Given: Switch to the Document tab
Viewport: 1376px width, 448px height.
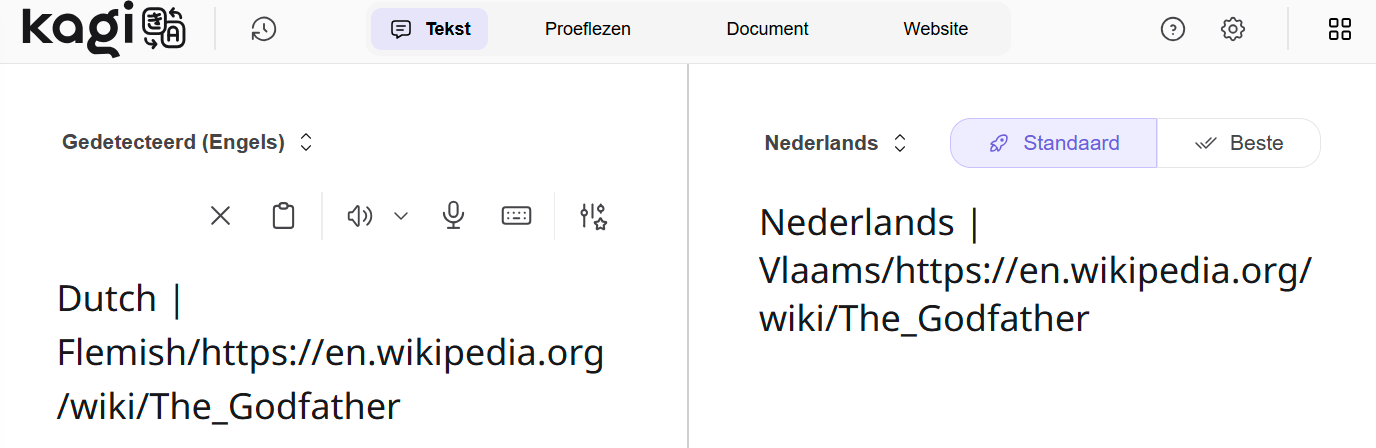Looking at the screenshot, I should coord(767,29).
